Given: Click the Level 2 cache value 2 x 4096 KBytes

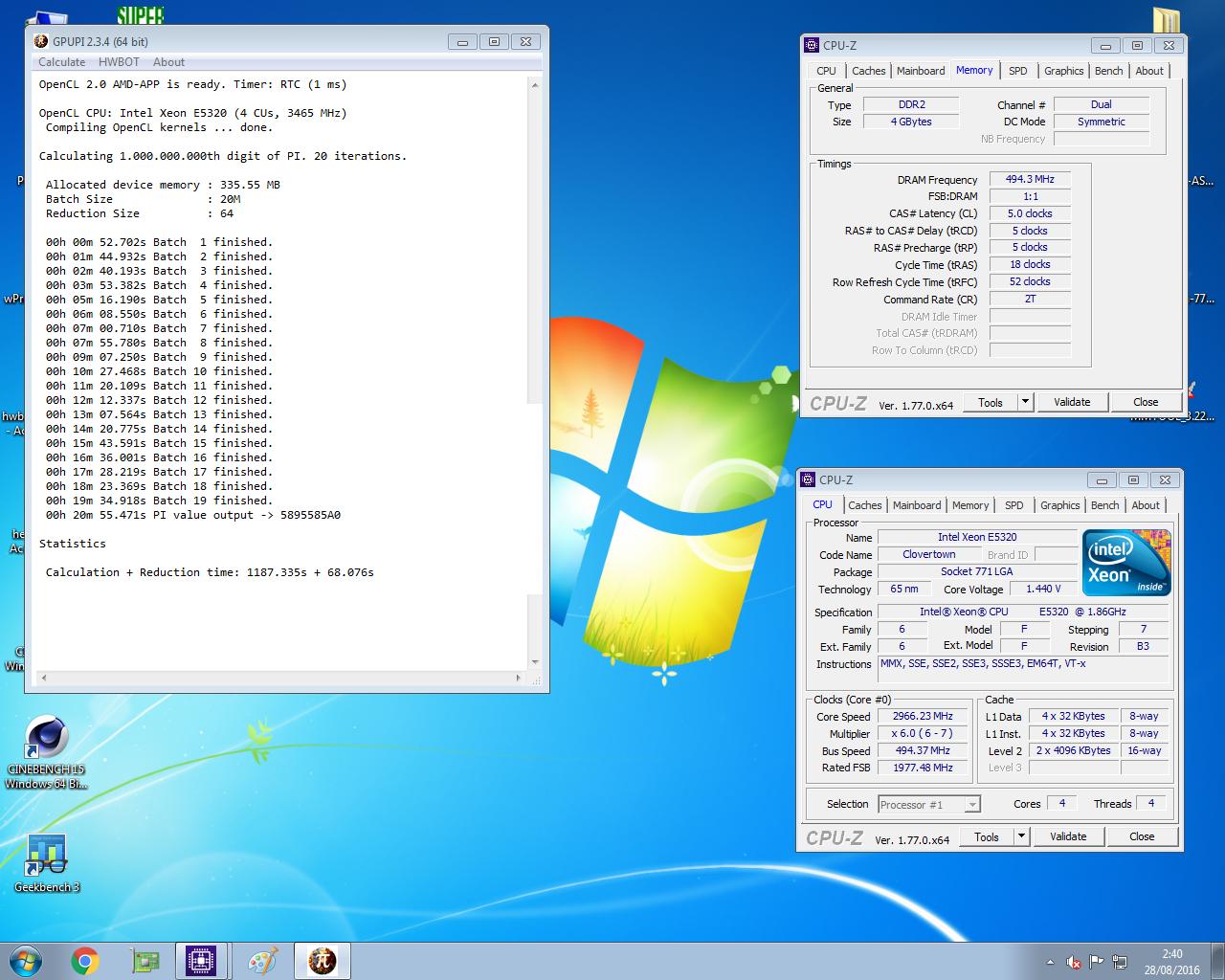Looking at the screenshot, I should click(1074, 750).
